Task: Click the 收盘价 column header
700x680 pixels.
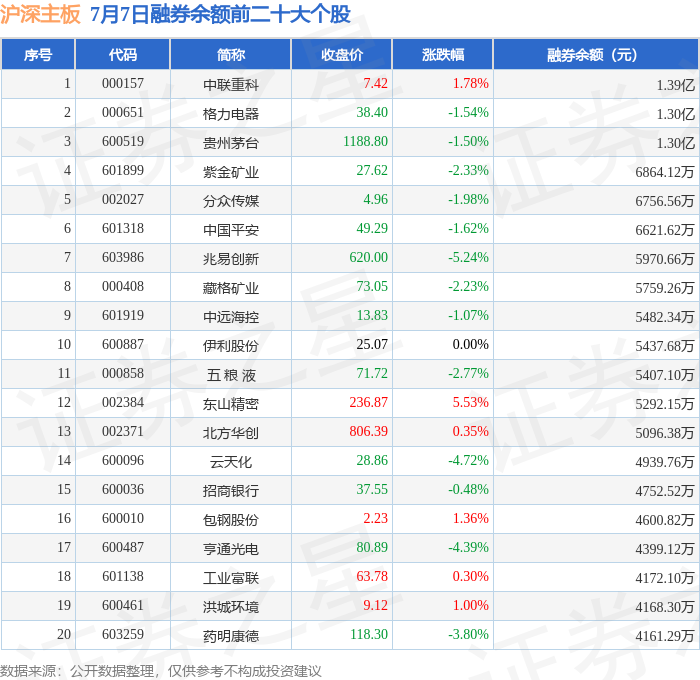Action: tap(342, 54)
